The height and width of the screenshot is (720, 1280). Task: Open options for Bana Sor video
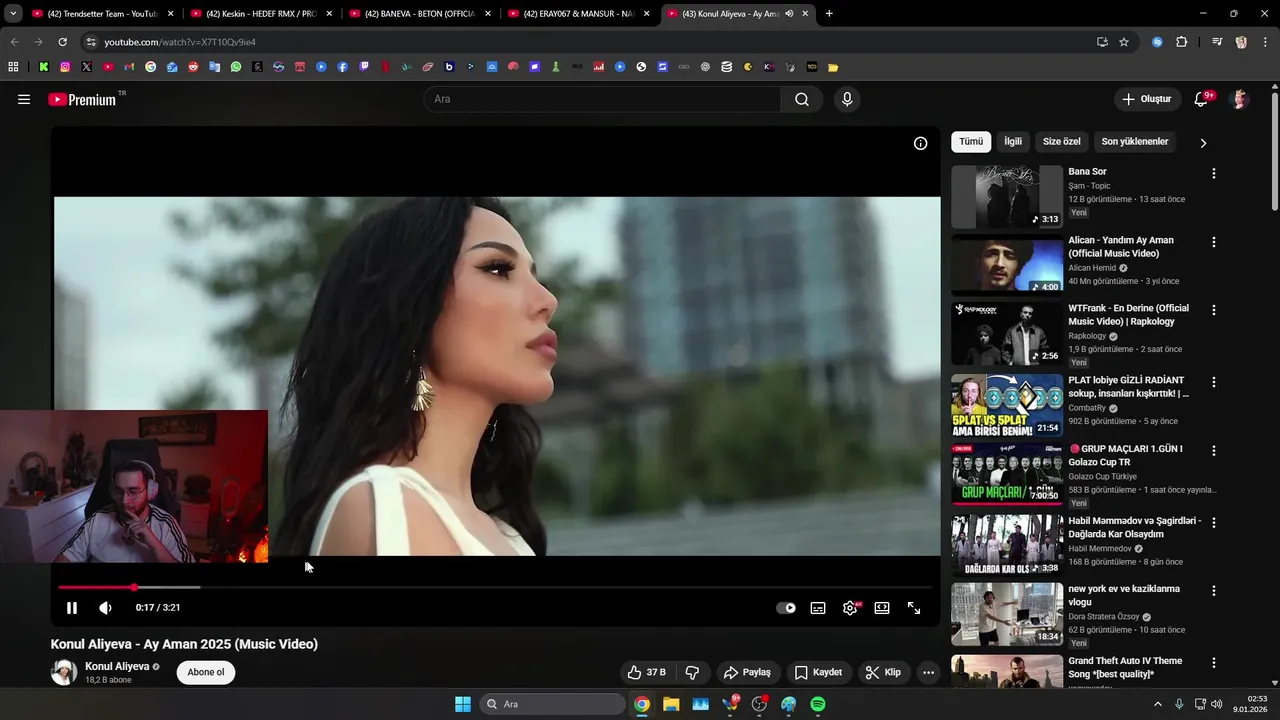click(x=1214, y=173)
